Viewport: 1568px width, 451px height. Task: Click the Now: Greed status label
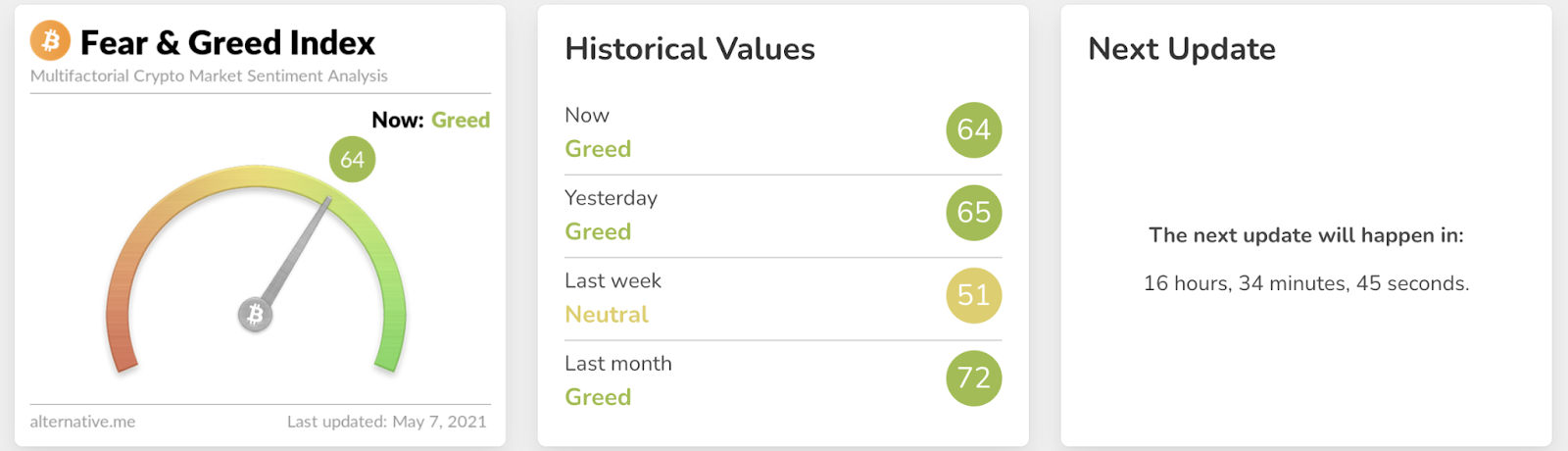pos(430,121)
